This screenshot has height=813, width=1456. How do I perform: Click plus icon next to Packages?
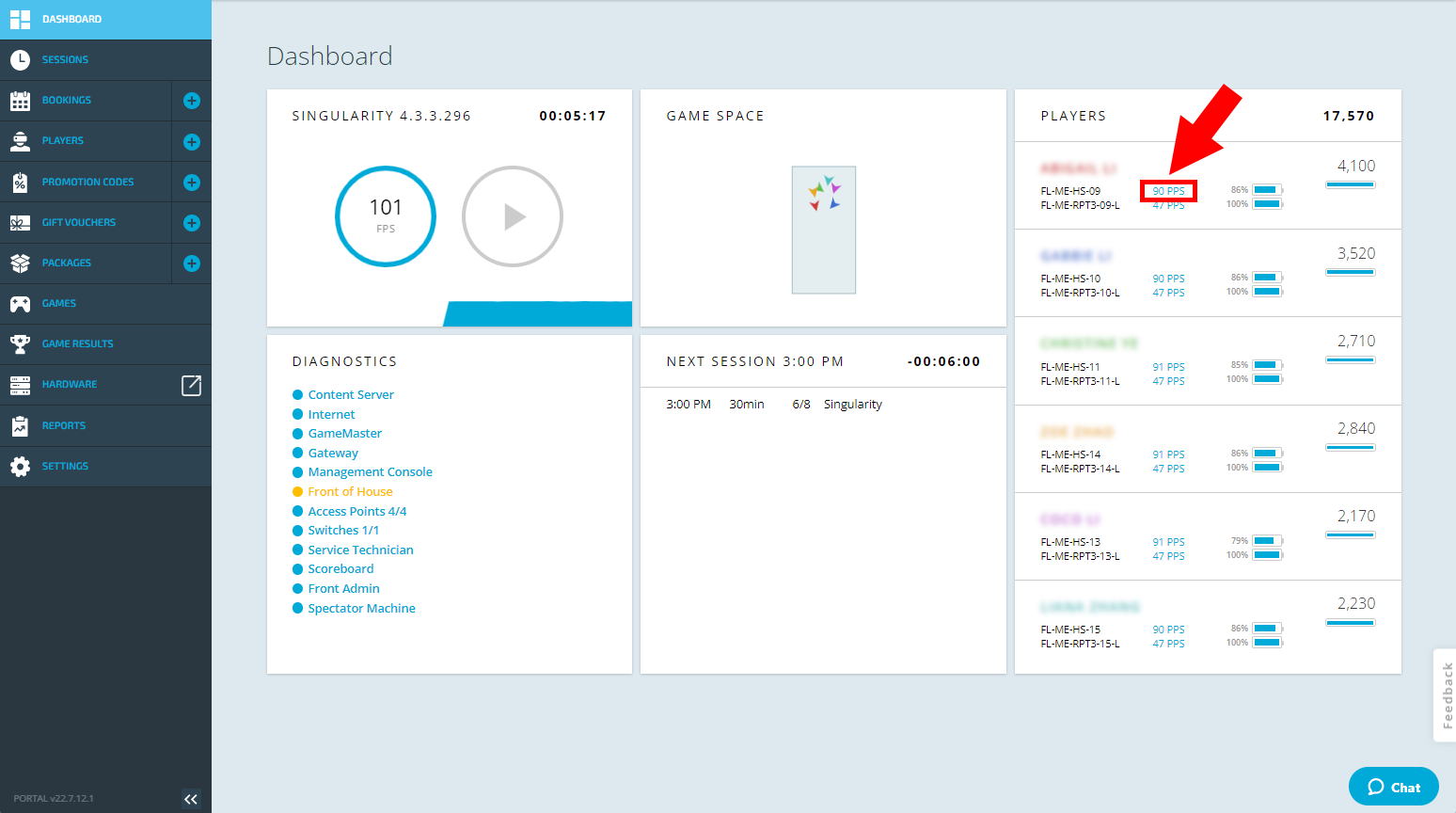click(x=192, y=263)
